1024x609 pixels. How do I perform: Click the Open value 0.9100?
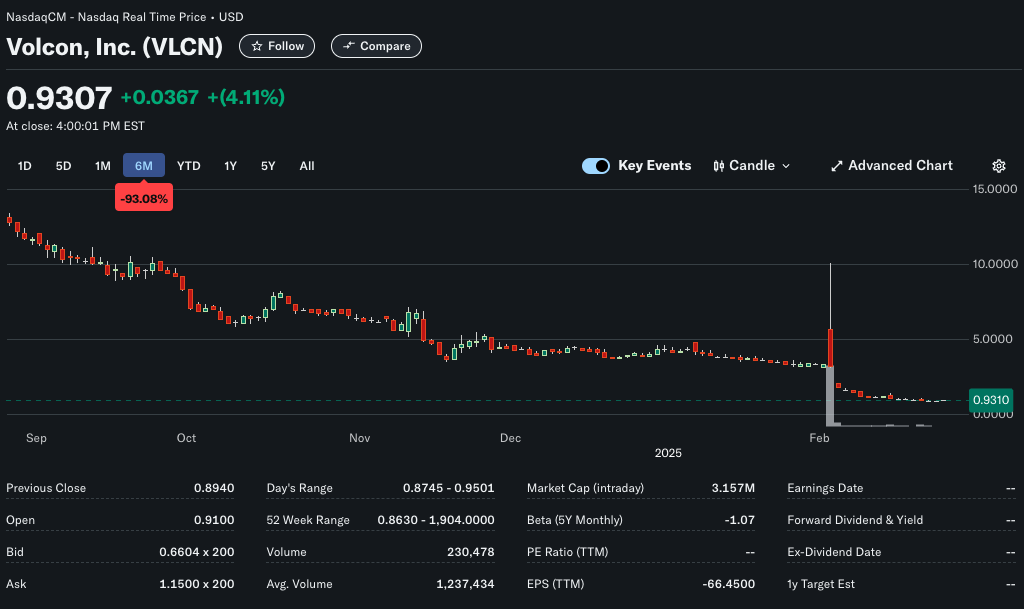pos(214,520)
